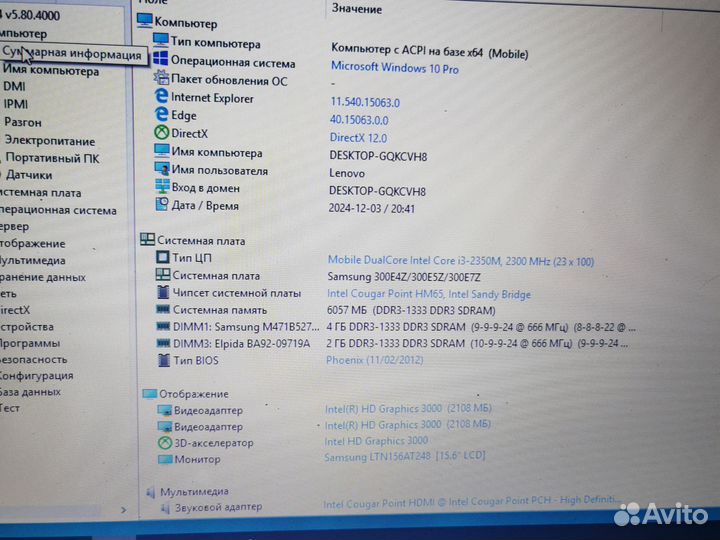Click the Internet Explorer icon
This screenshot has height=540, width=720.
pos(161,96)
